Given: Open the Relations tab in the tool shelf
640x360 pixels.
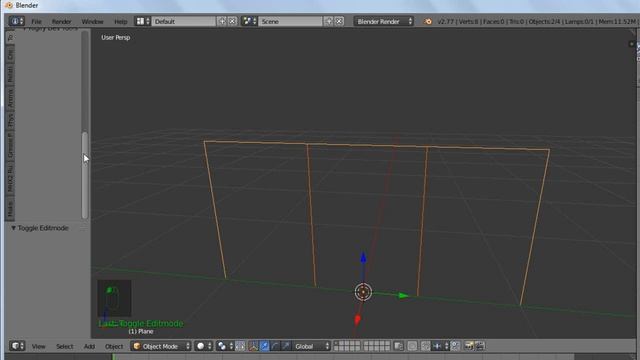Looking at the screenshot, I should 10,74.
